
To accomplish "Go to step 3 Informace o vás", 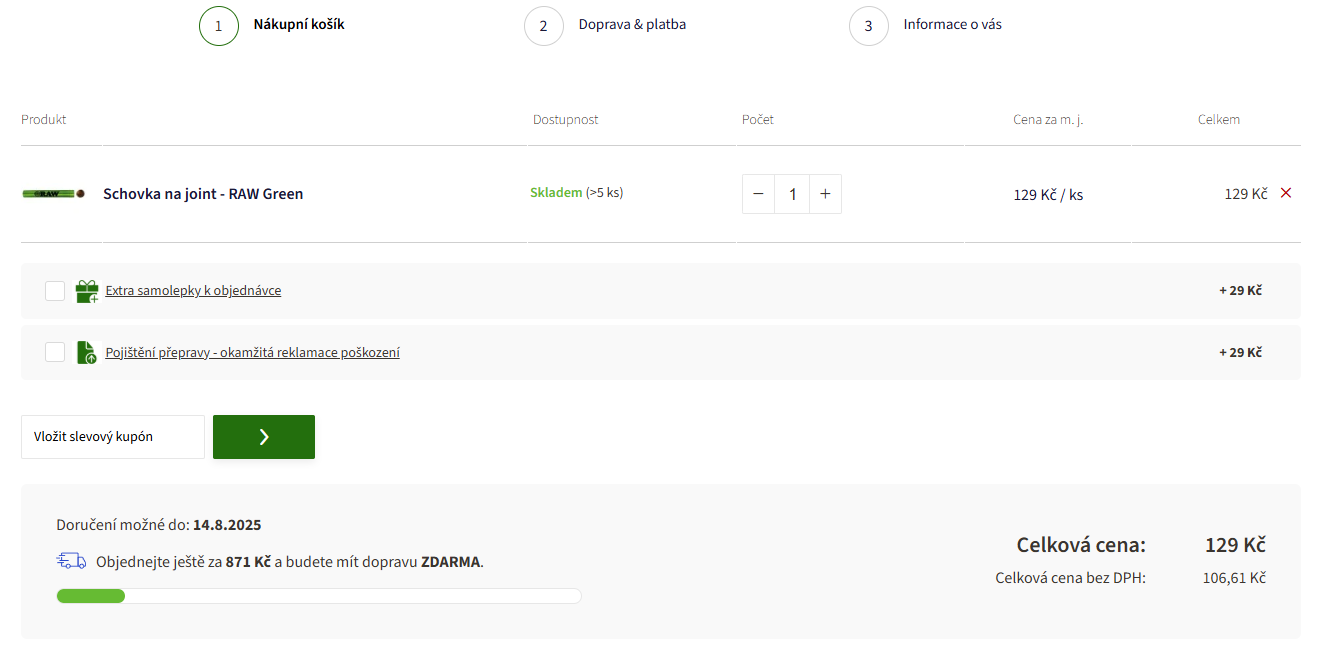I will 952,24.
